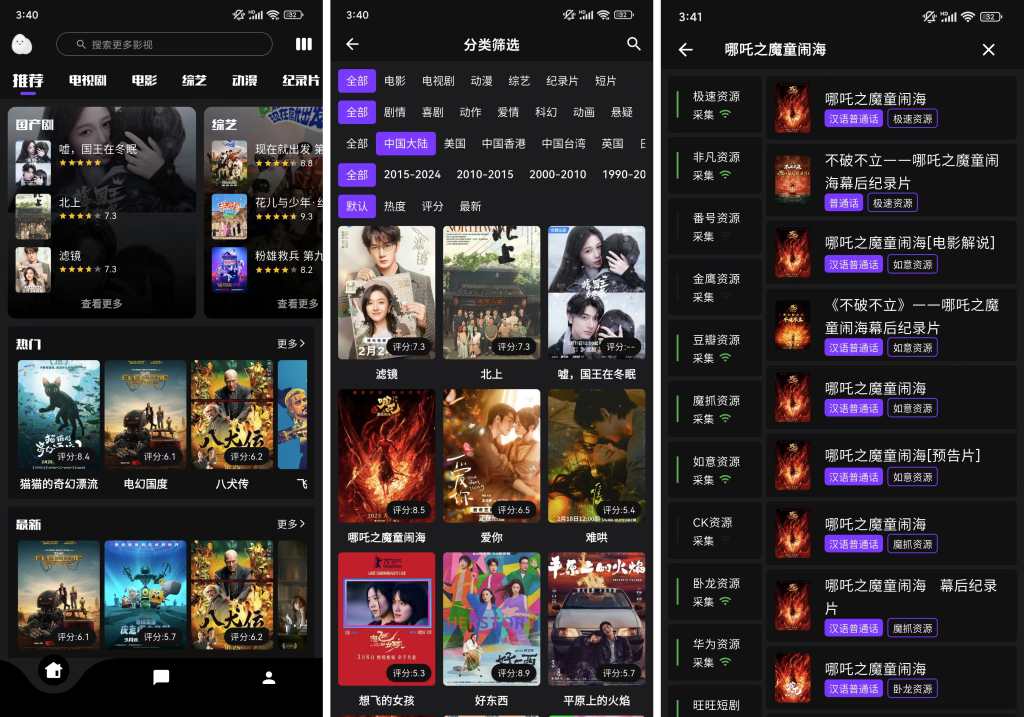
Task: Tap the 卧龙资源 tag on last result
Action: pos(912,689)
